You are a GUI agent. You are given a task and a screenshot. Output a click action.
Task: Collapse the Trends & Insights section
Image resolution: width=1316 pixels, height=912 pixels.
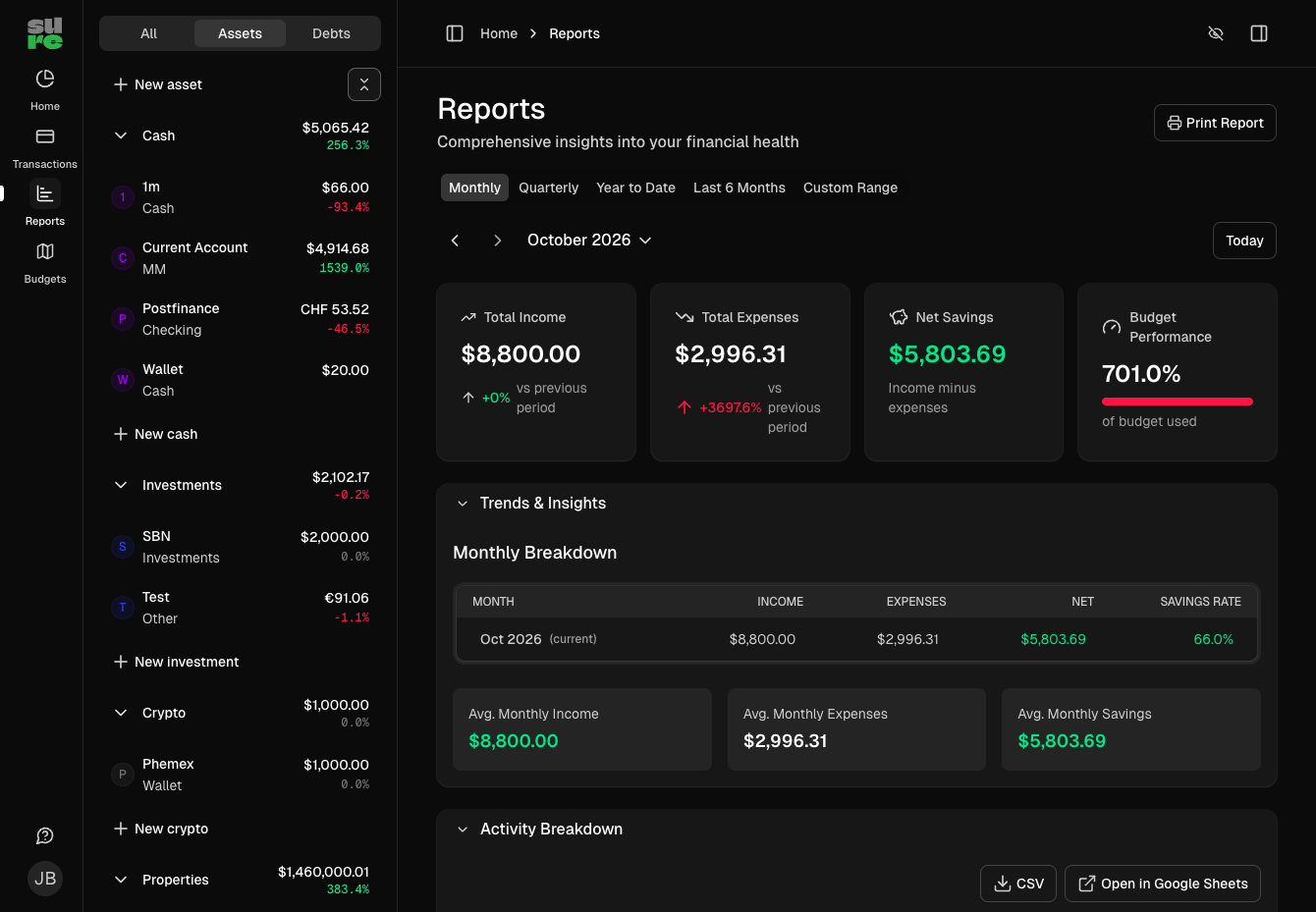click(x=463, y=504)
